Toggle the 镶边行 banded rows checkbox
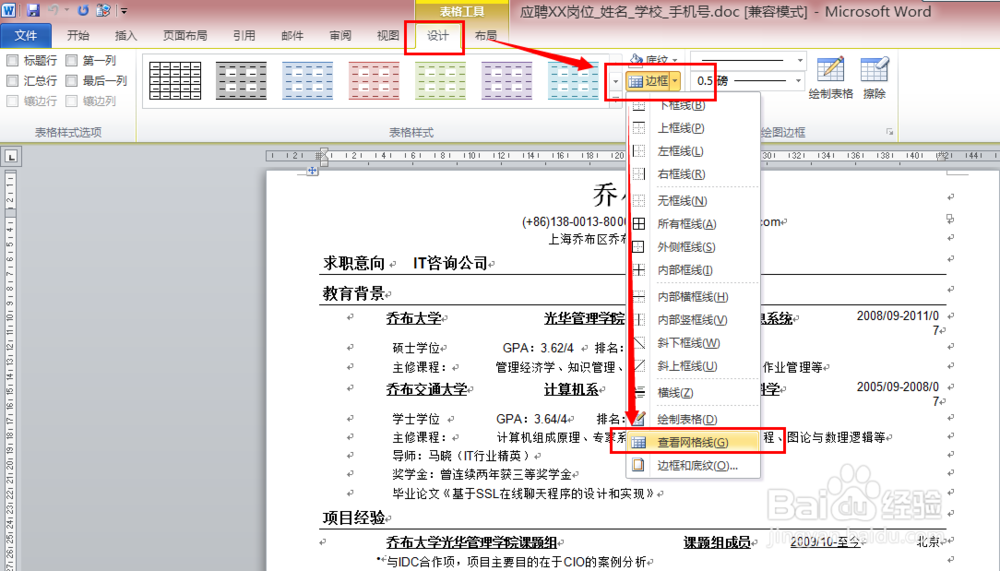This screenshot has height=571, width=1000. [x=12, y=101]
